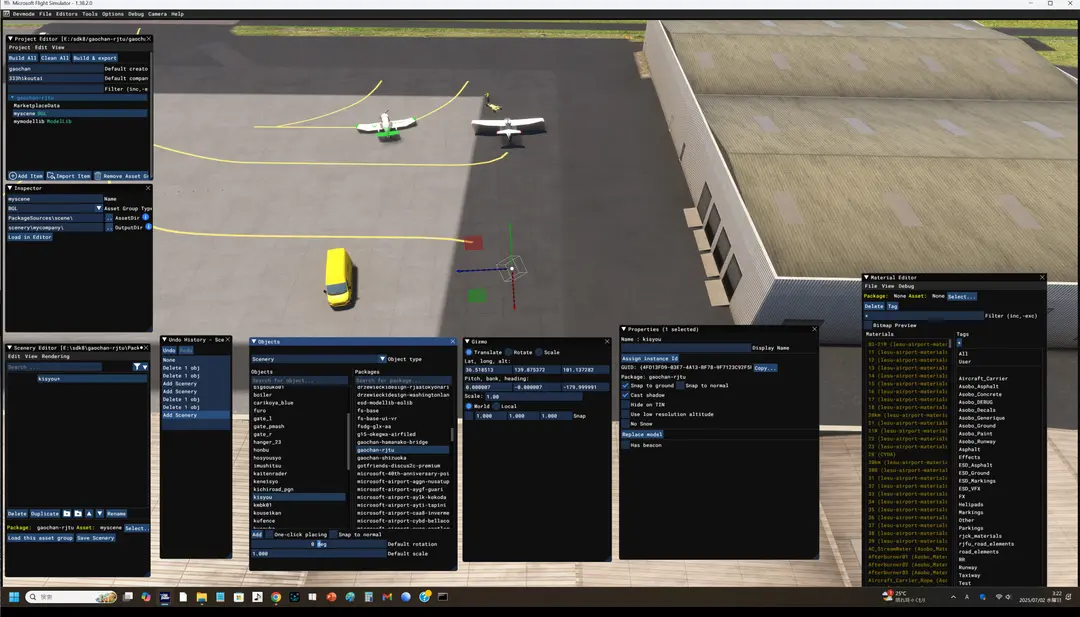Enable the Has beacon checkbox

coord(625,445)
